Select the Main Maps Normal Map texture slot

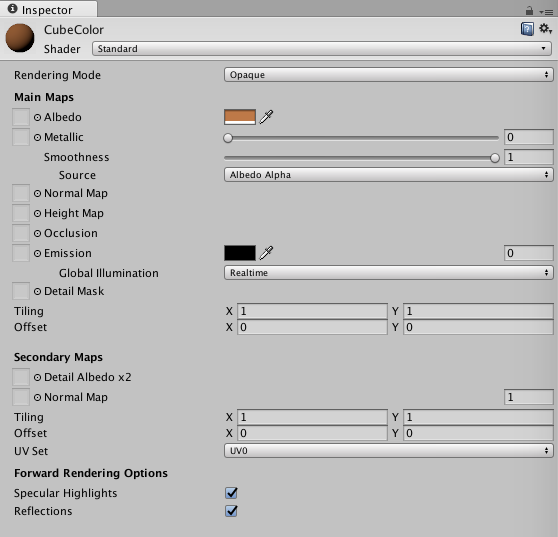pos(21,193)
